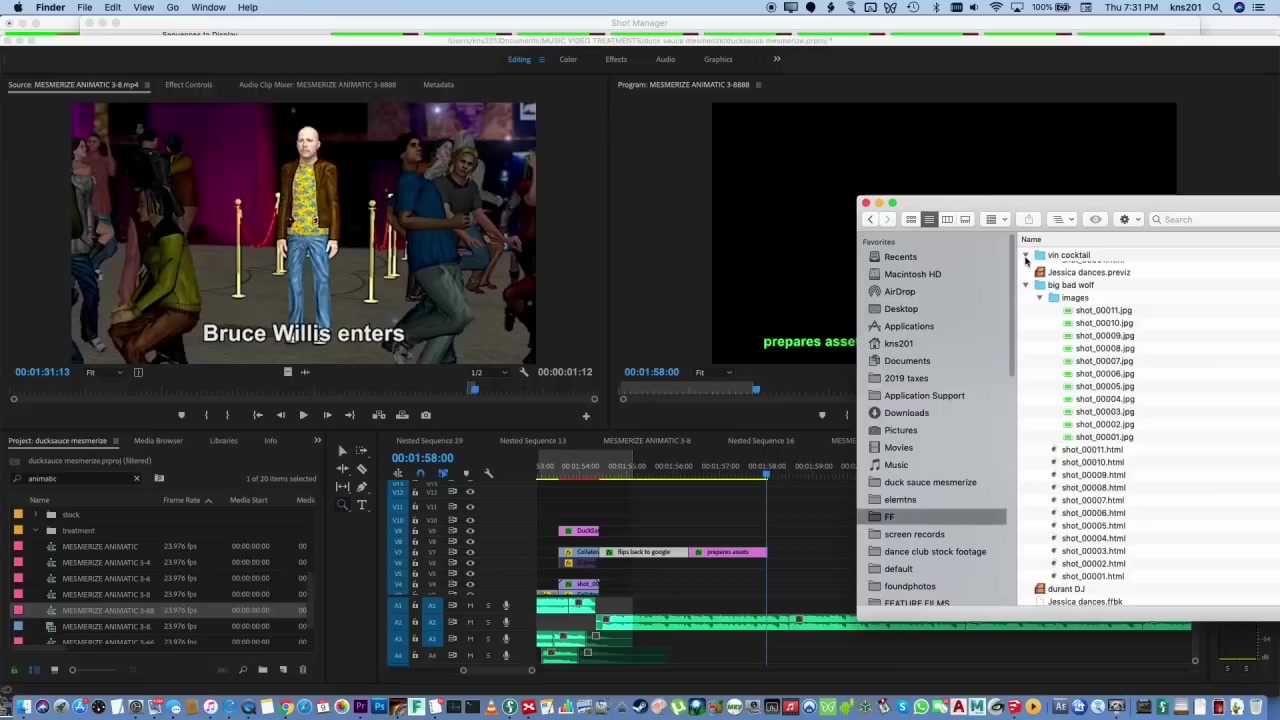Click the Project panel zoom slider handle
1280x720 pixels.
(72, 670)
